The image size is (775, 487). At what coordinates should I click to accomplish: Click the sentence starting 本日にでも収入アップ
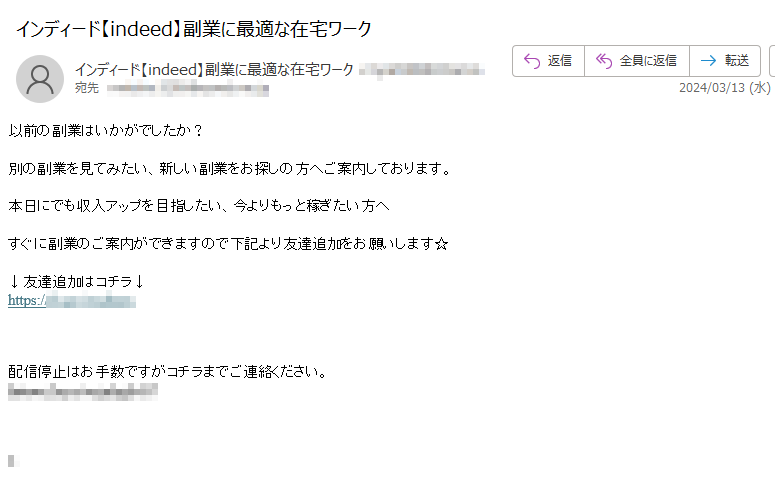pyautogui.click(x=199, y=206)
